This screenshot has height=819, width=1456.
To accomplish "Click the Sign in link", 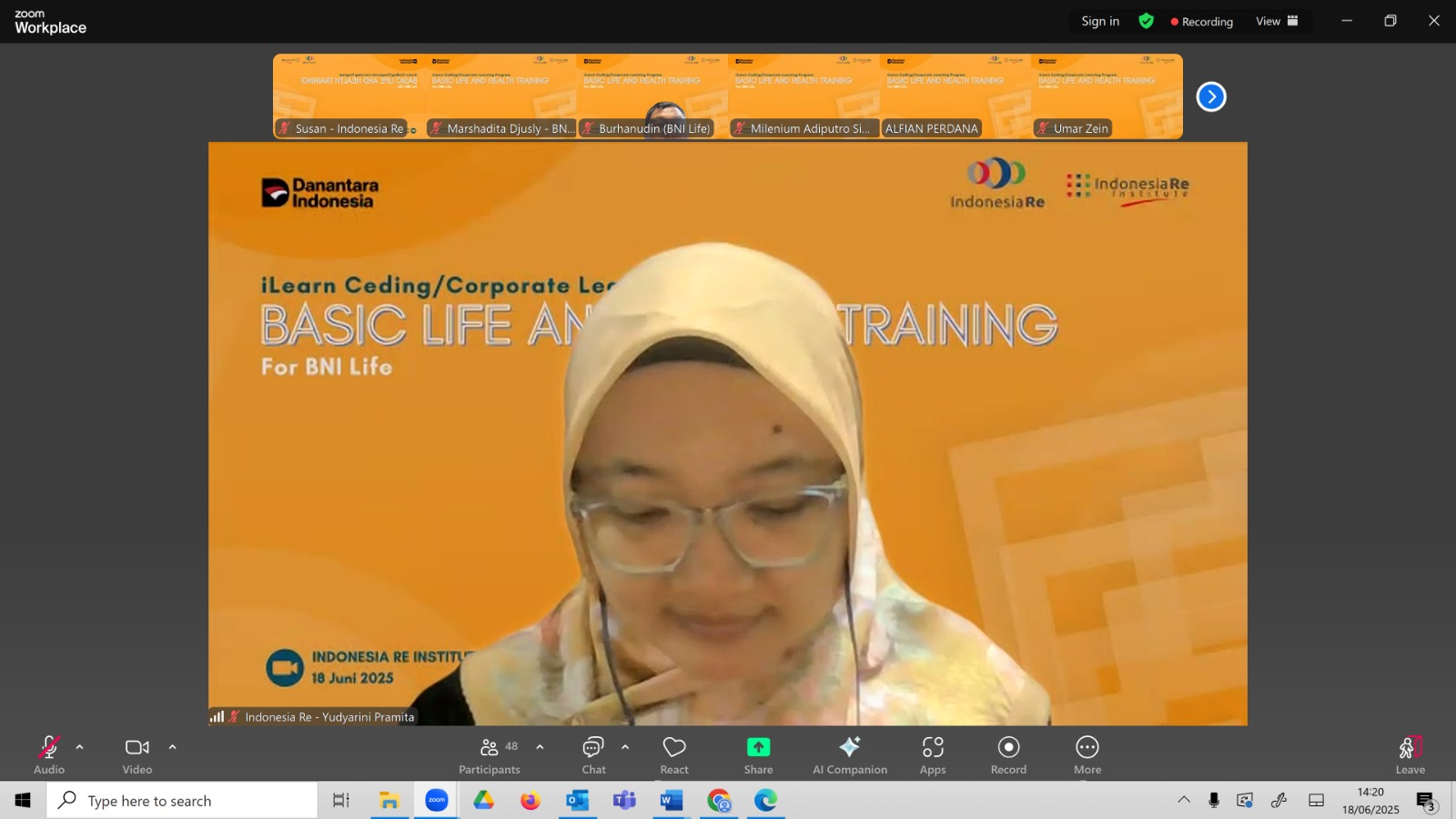I will [x=1100, y=21].
